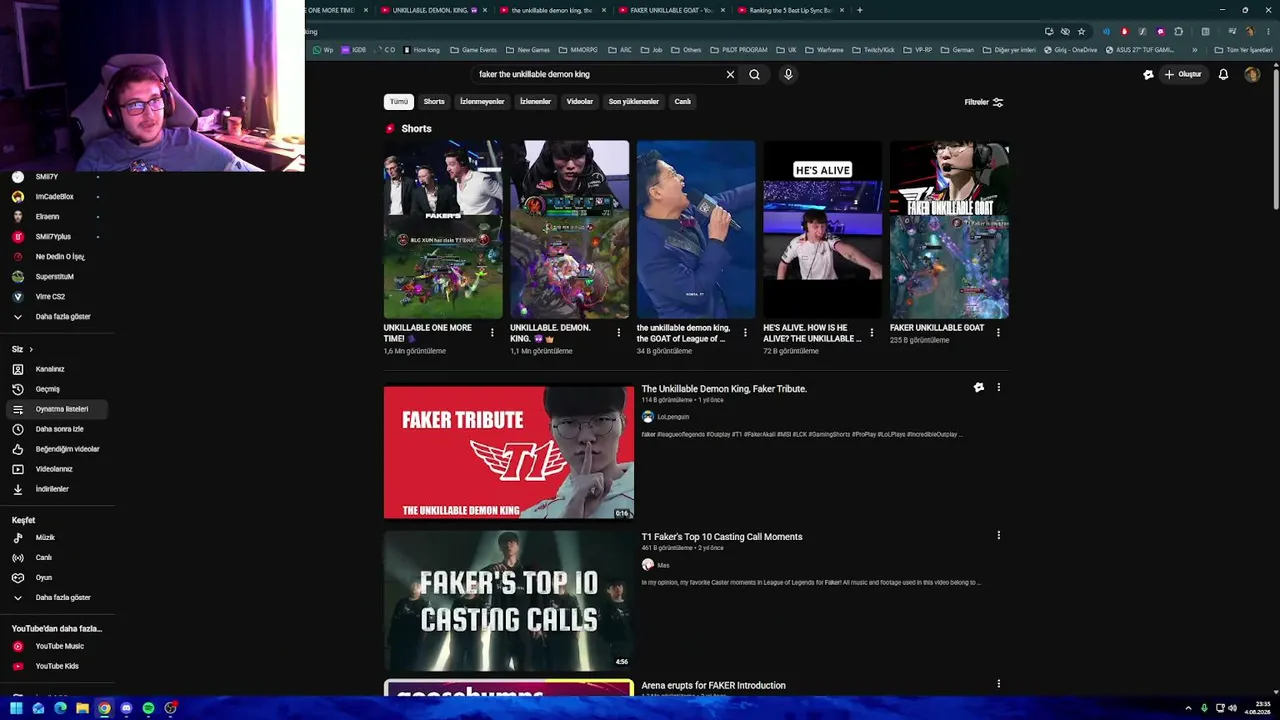Image resolution: width=1280 pixels, height=720 pixels.
Task: Open more options for HE'S ALIVE short
Action: pos(872,332)
